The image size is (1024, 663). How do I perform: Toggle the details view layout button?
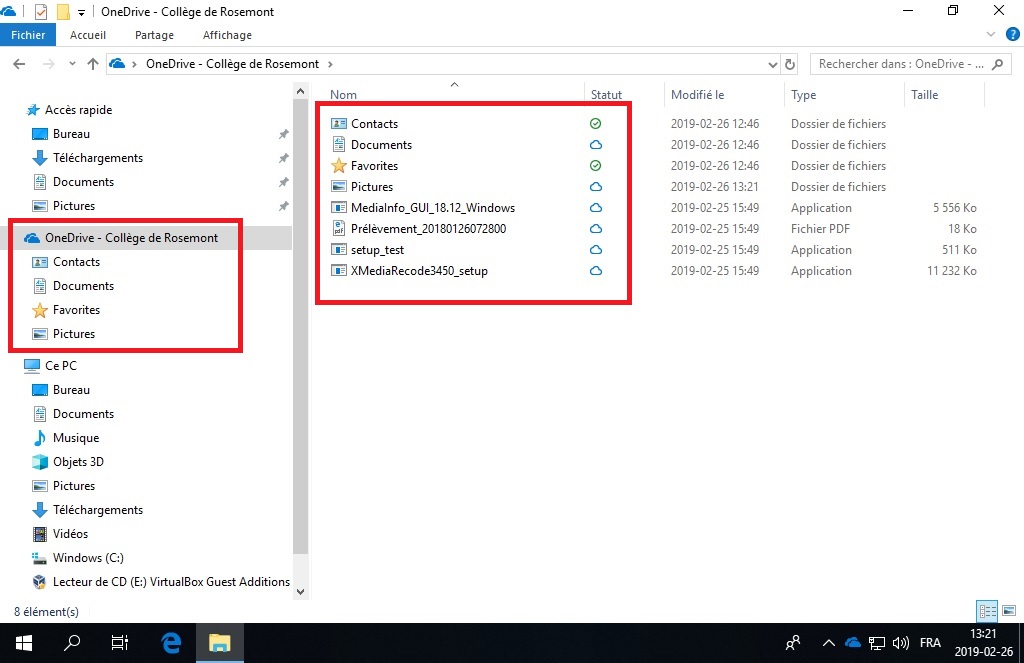987,611
